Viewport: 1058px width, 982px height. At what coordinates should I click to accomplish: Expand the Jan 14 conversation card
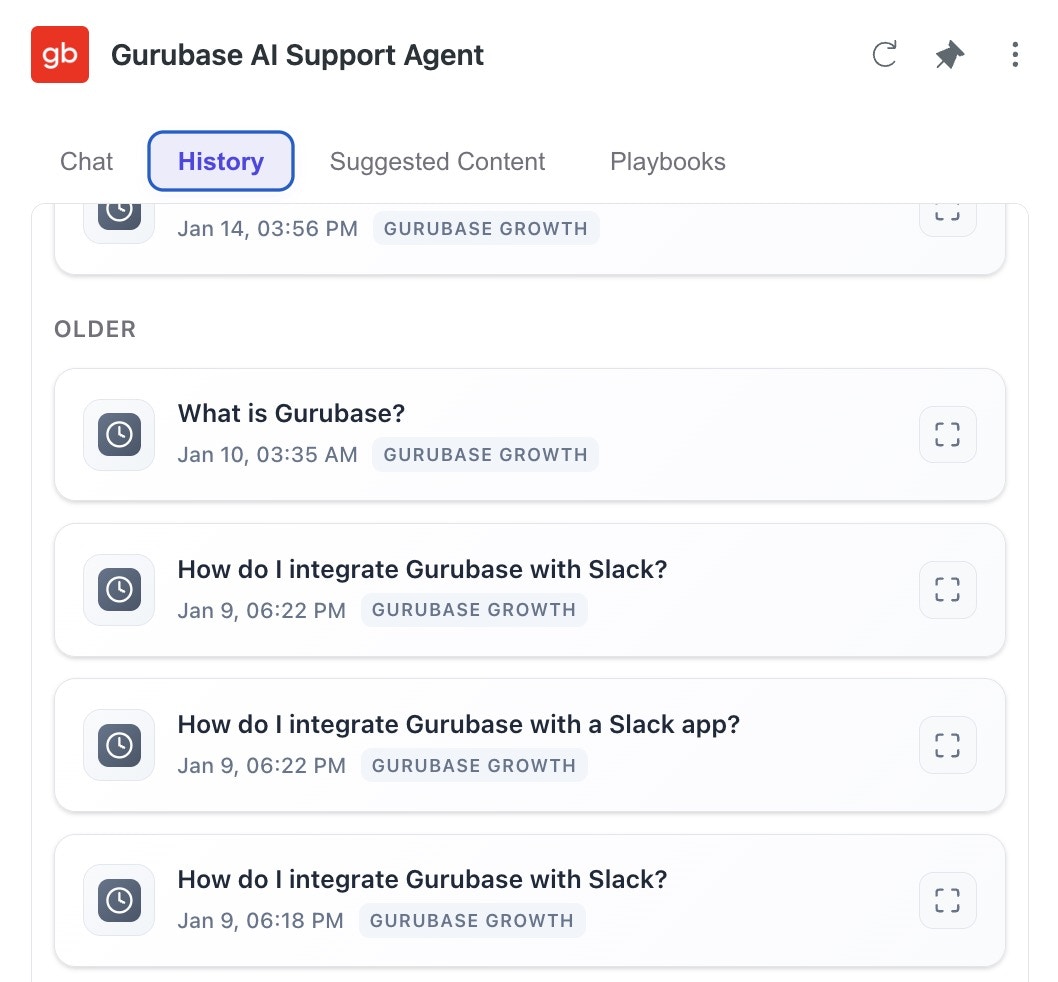(947, 212)
